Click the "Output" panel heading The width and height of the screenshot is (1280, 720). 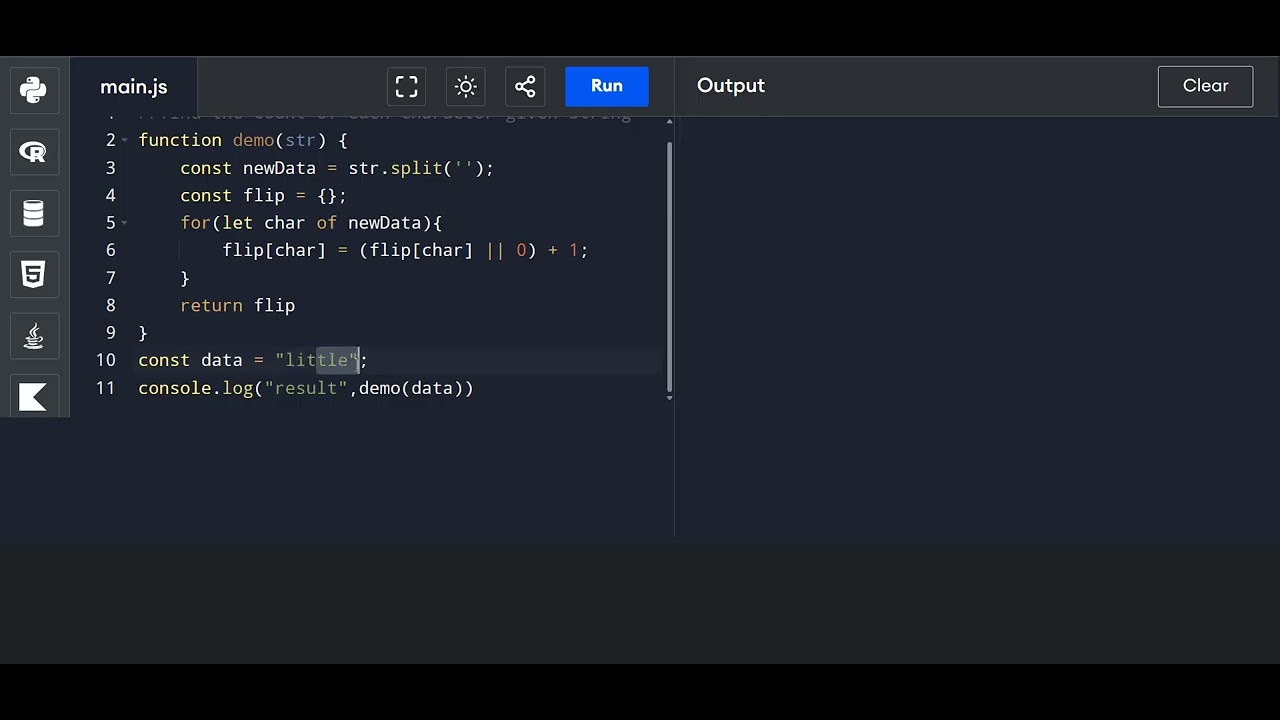[731, 86]
